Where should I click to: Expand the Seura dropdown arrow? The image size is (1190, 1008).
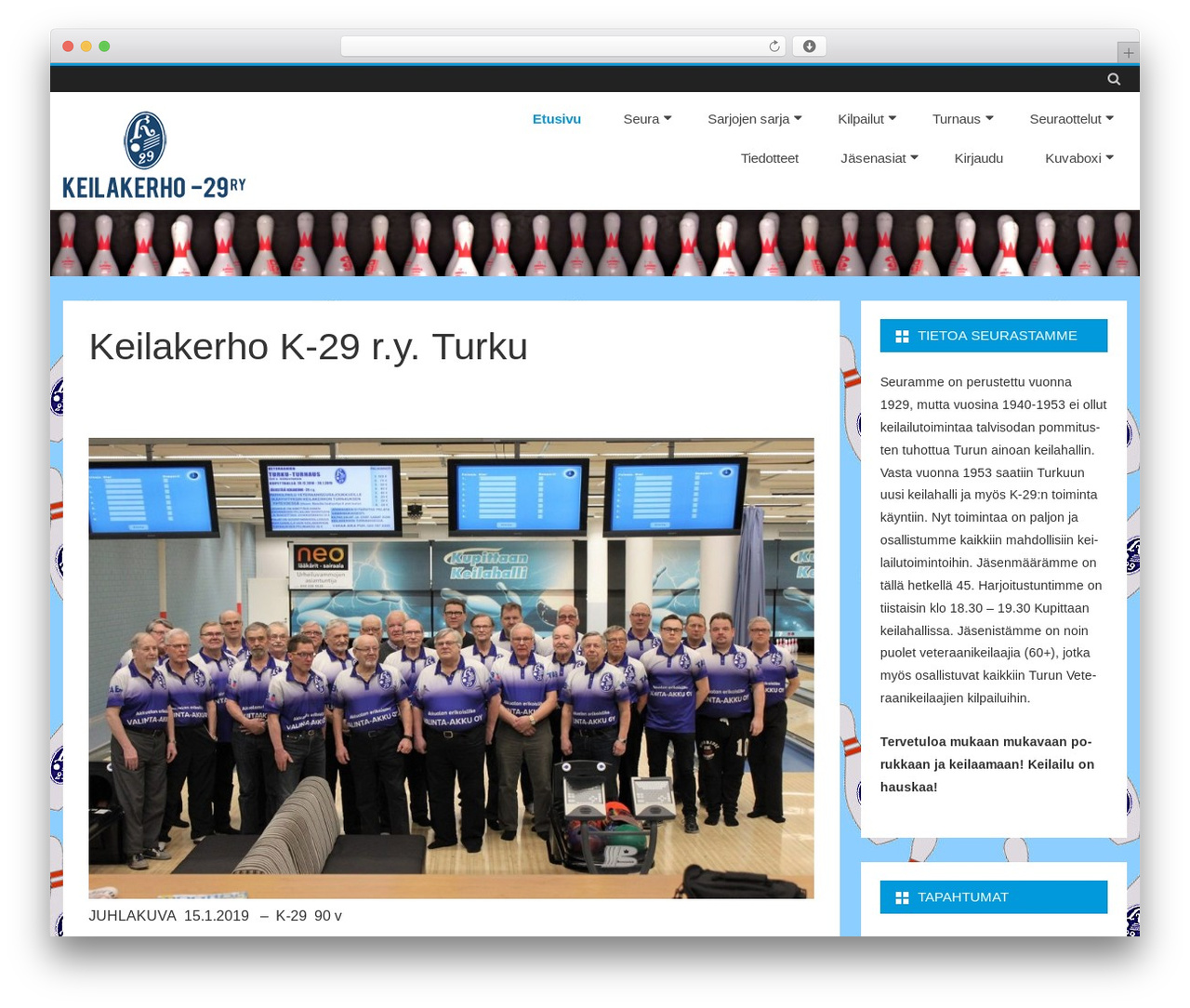point(668,118)
